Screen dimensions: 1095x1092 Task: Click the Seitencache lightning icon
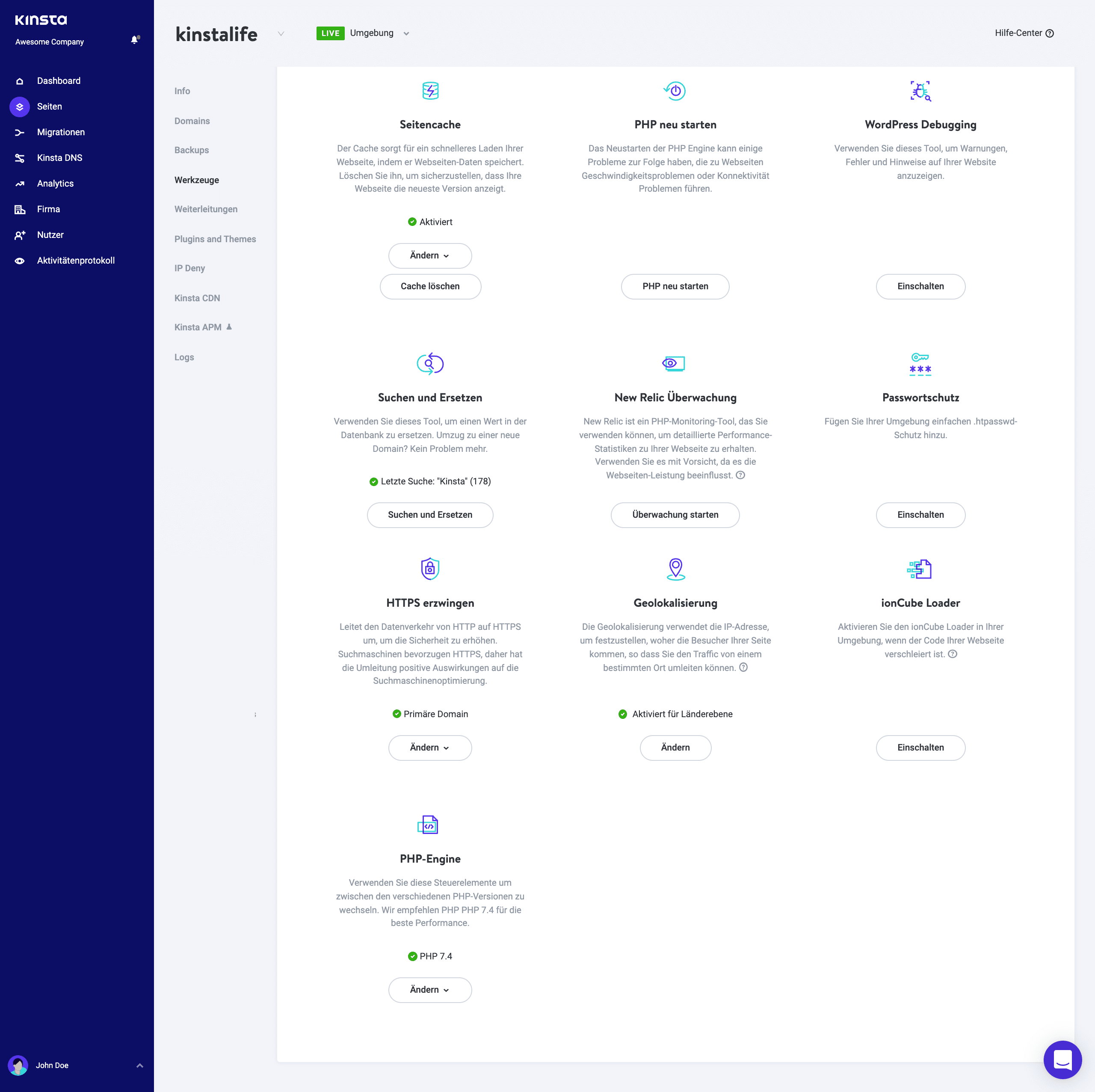coord(430,90)
